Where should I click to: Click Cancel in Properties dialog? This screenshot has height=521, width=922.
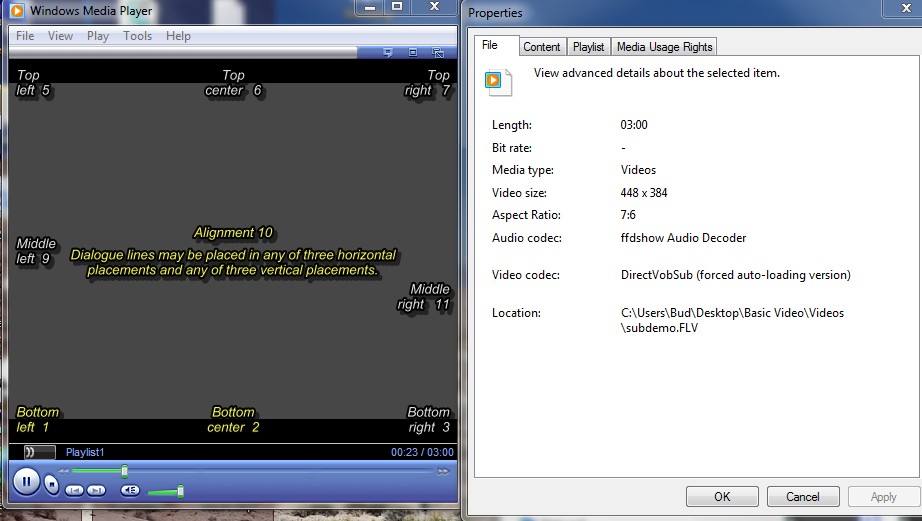[803, 497]
